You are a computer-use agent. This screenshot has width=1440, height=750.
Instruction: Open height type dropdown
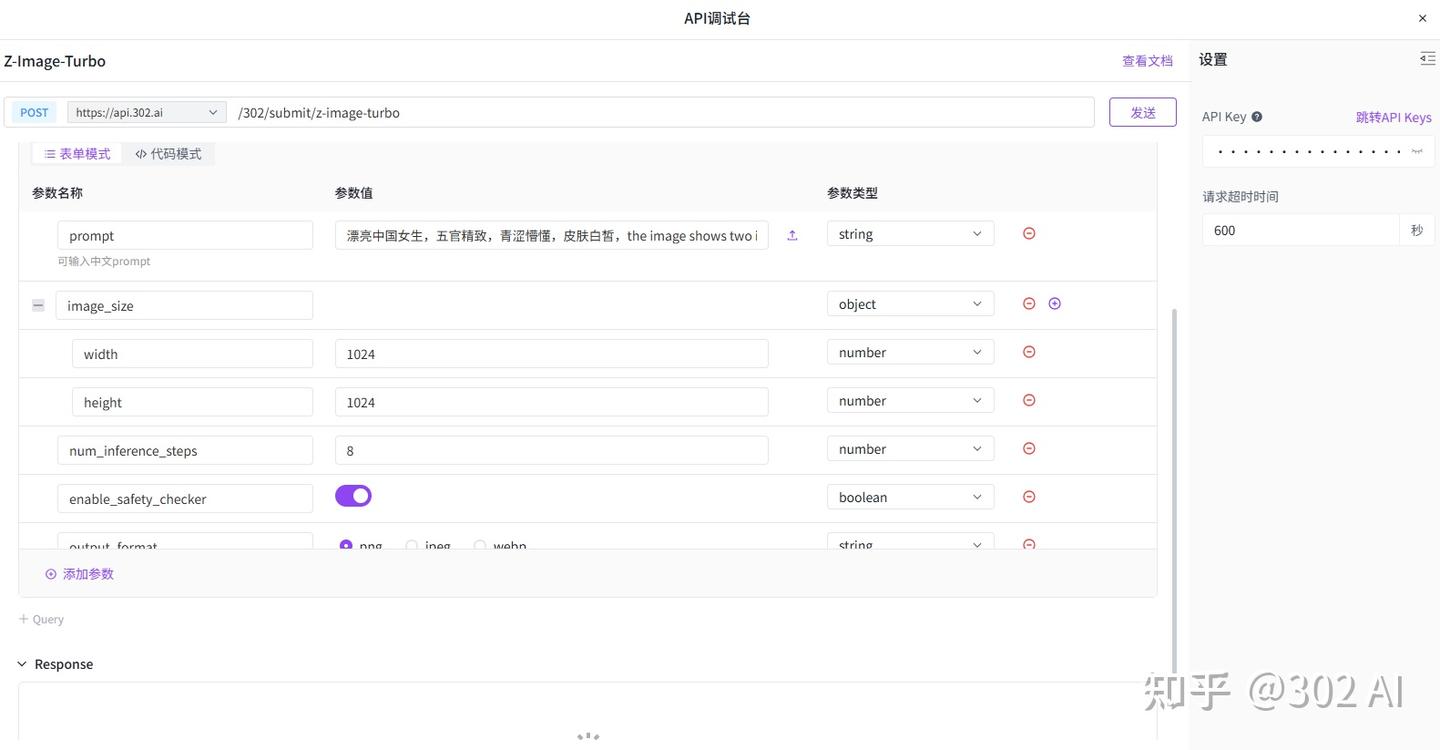(910, 400)
